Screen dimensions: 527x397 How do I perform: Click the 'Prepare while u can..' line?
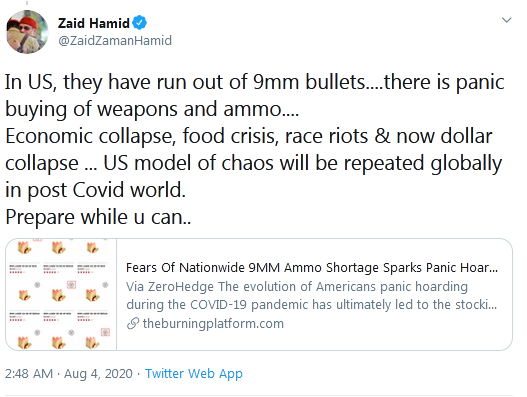(x=98, y=217)
